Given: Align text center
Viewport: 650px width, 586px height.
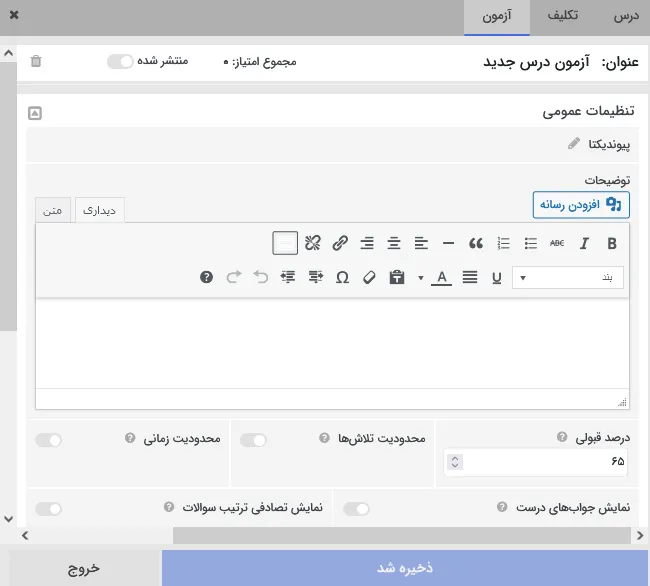Looking at the screenshot, I should point(394,243).
